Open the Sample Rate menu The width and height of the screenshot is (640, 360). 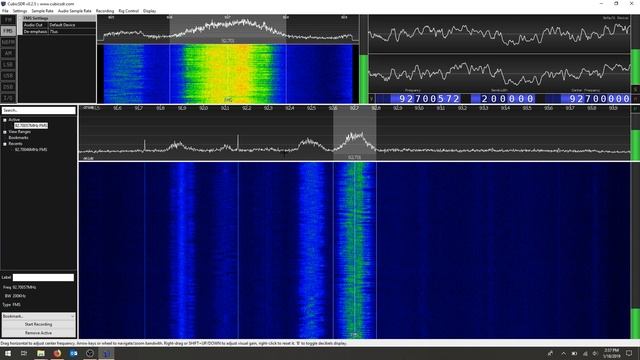tap(42, 11)
